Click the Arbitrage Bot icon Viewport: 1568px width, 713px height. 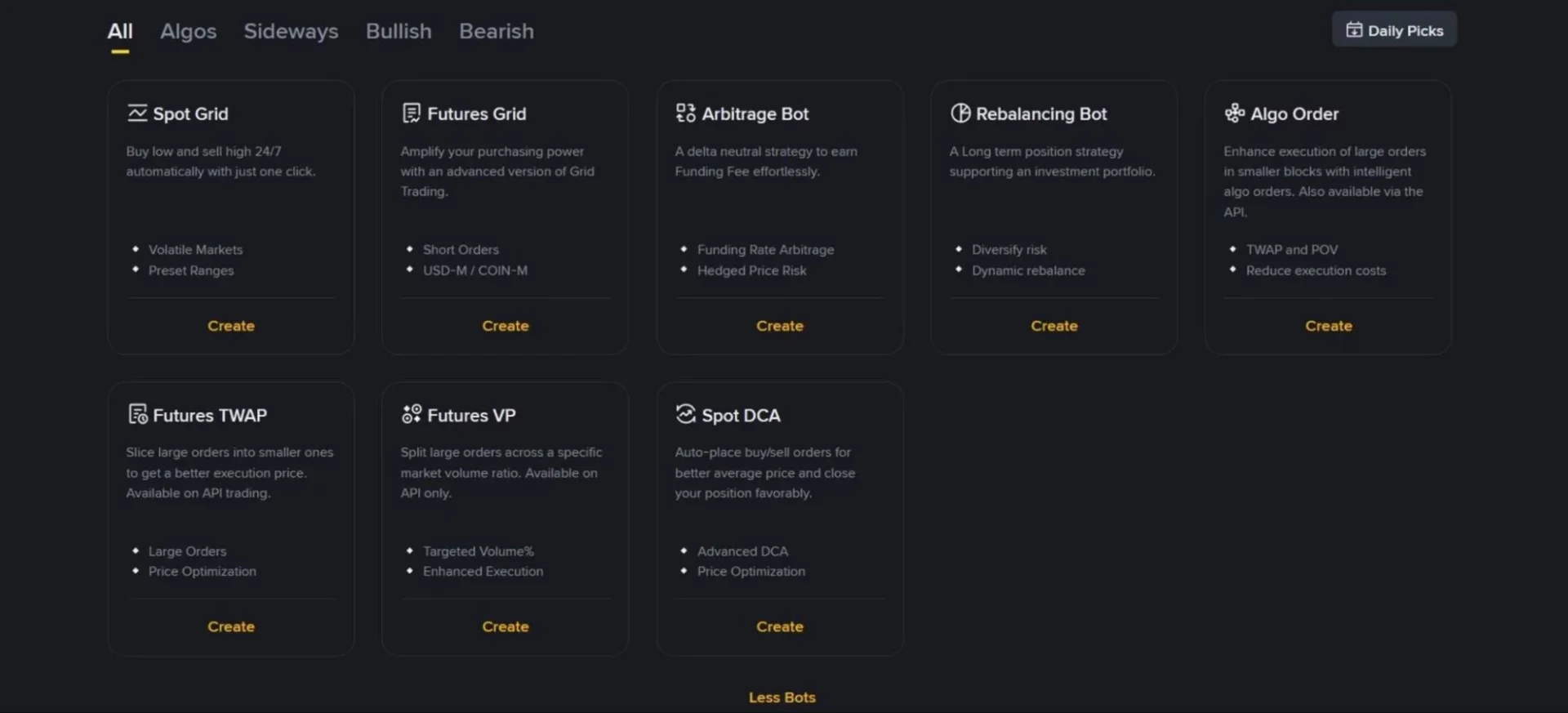point(686,113)
